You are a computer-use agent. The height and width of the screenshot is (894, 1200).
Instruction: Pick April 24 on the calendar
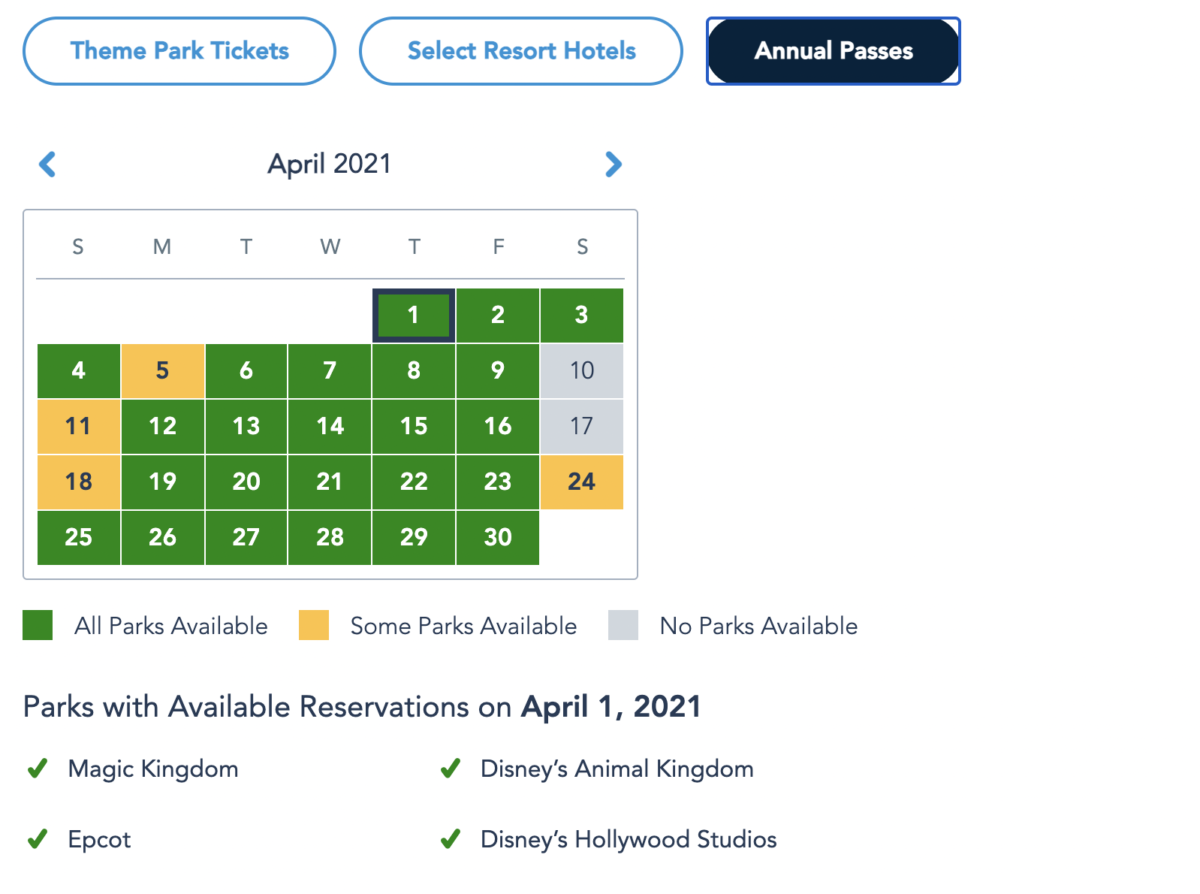click(581, 482)
